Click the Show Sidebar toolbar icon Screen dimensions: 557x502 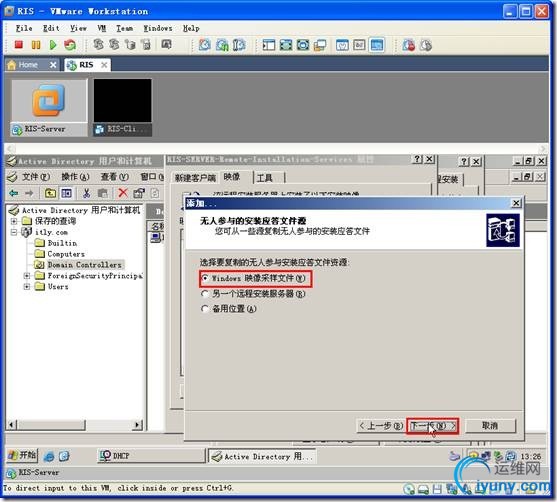click(x=269, y=45)
